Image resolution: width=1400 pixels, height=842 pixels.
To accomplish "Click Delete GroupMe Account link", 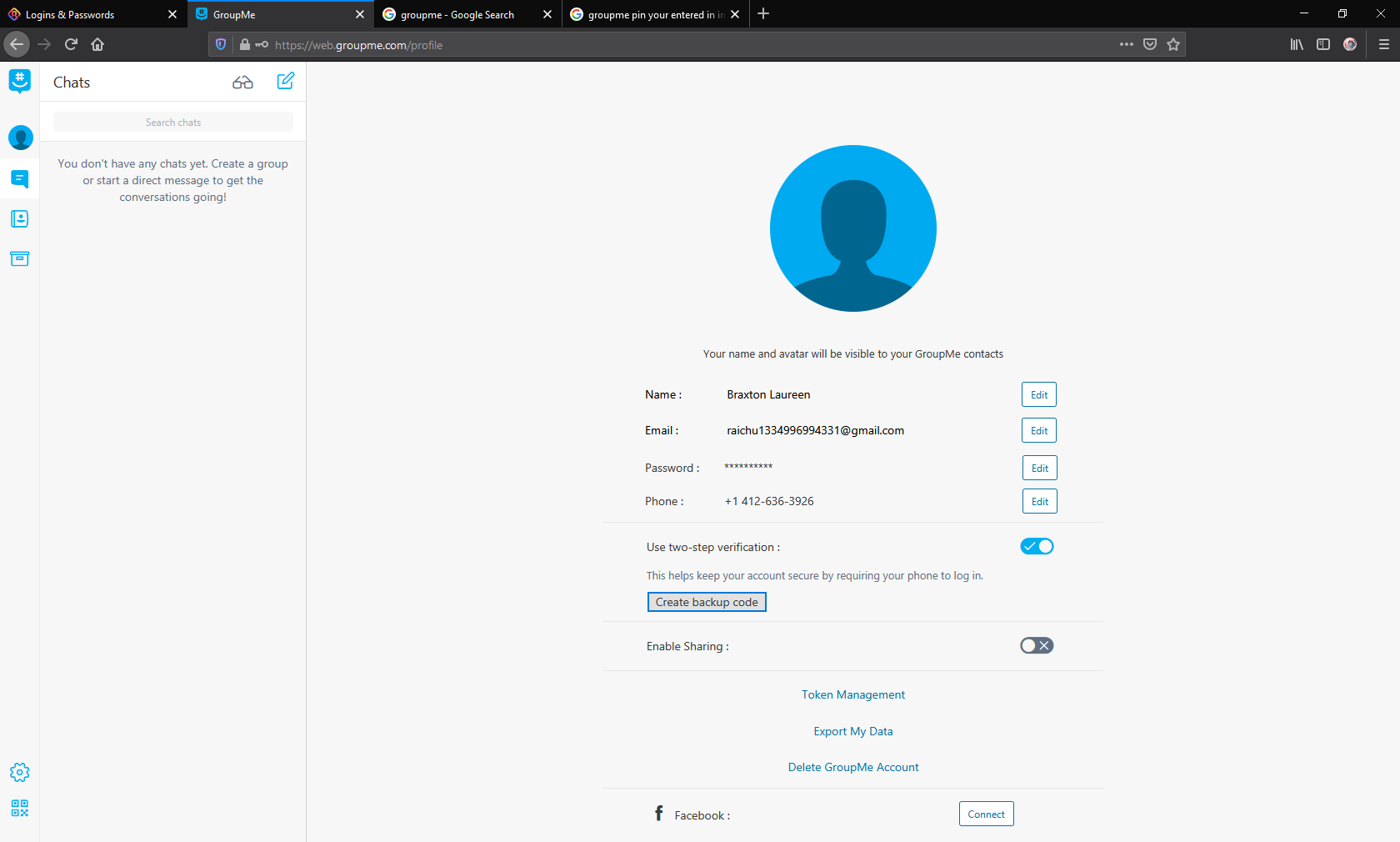I will point(853,767).
